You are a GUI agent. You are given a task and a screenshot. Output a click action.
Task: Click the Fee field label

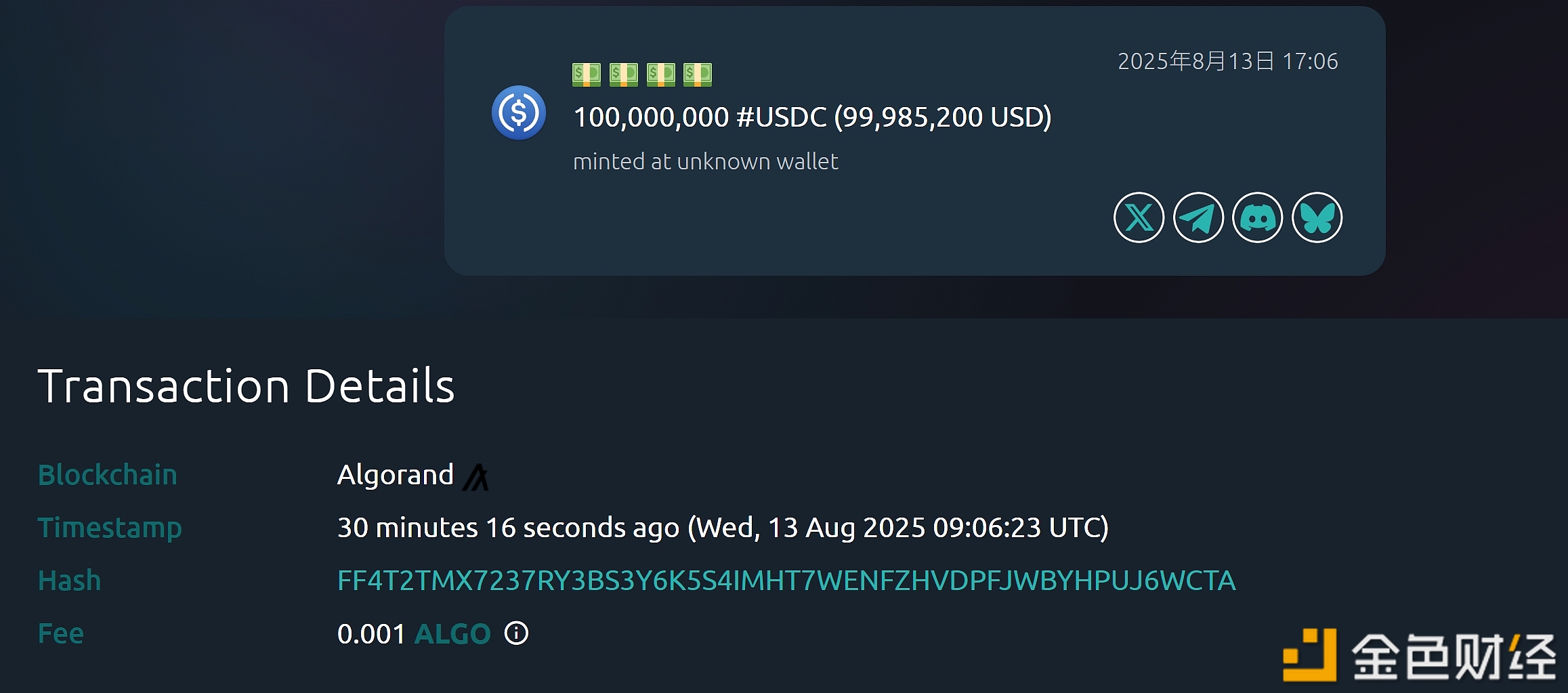pyautogui.click(x=61, y=633)
